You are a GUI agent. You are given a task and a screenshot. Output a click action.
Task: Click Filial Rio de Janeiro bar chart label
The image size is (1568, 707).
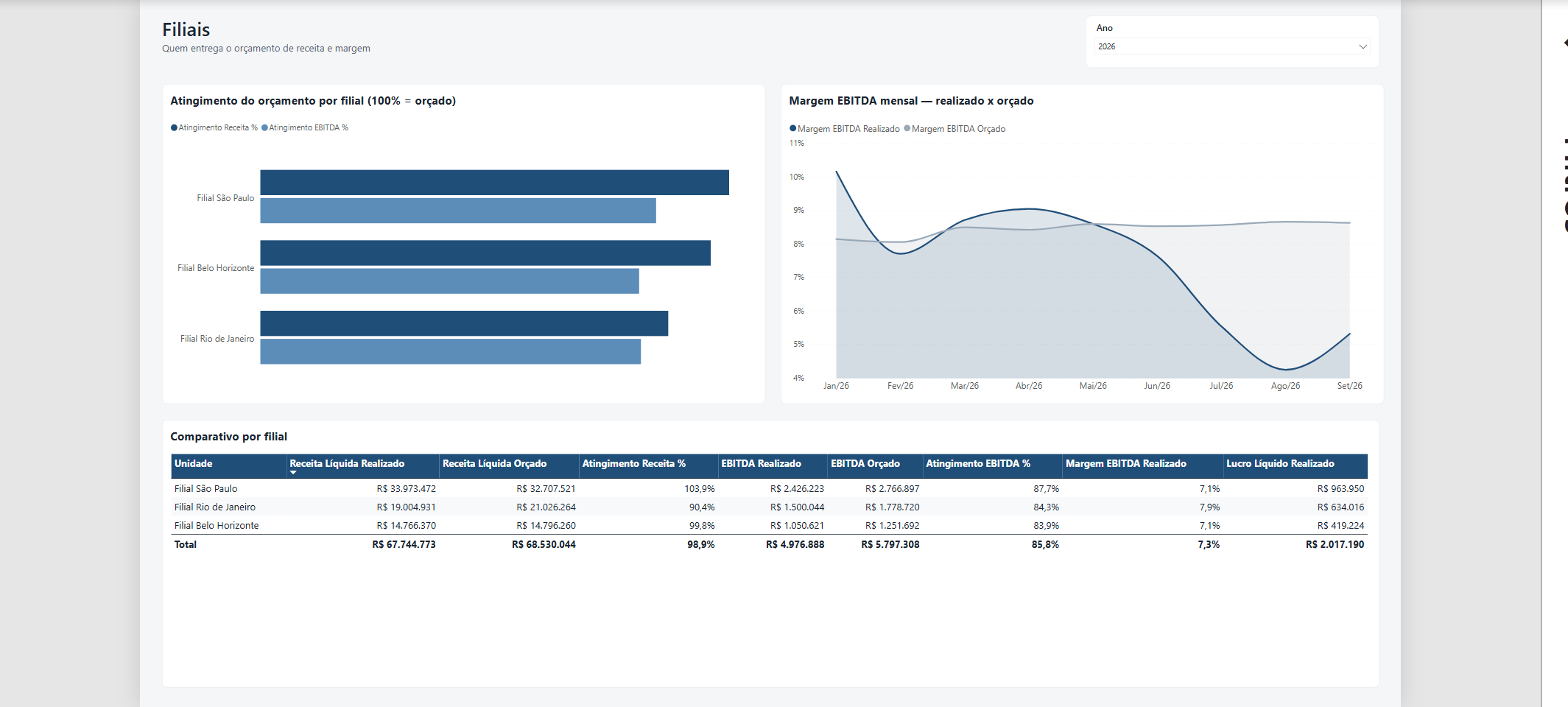pos(217,339)
